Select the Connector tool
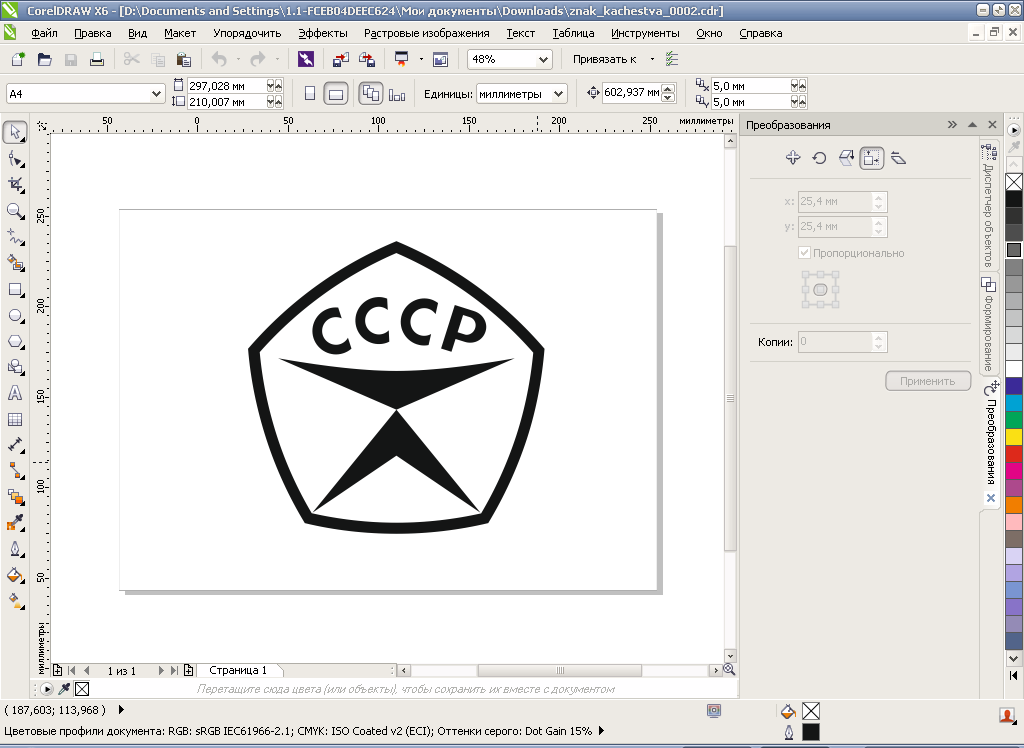This screenshot has width=1024, height=748. [15, 471]
